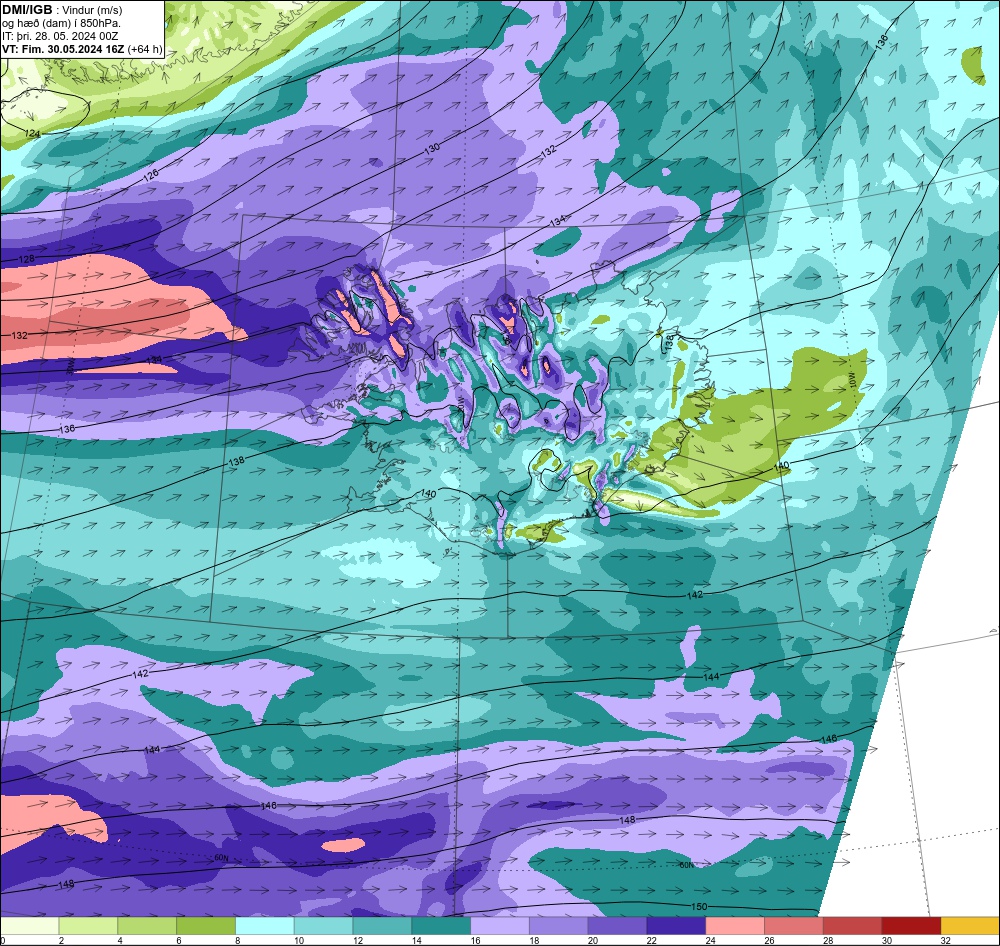Image resolution: width=1000 pixels, height=946 pixels.
Task: Pick the 6–8 m/s olive green legend swatch
Action: pyautogui.click(x=206, y=926)
